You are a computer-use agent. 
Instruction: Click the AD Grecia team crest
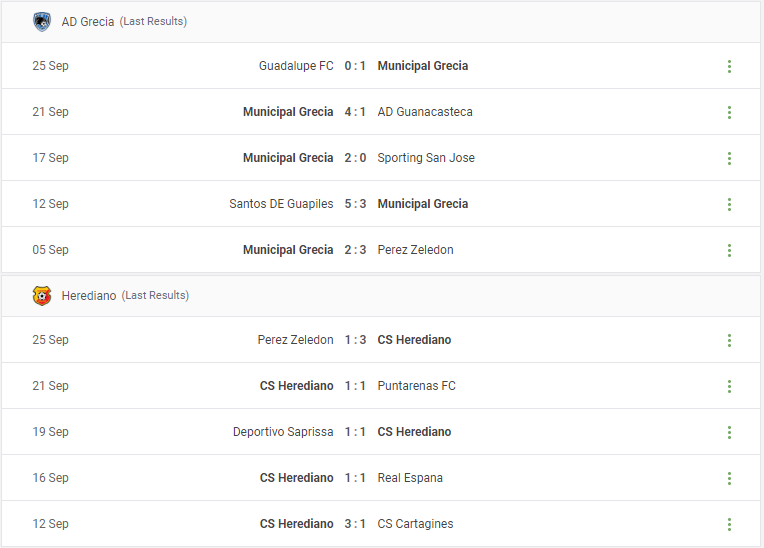[x=42, y=22]
